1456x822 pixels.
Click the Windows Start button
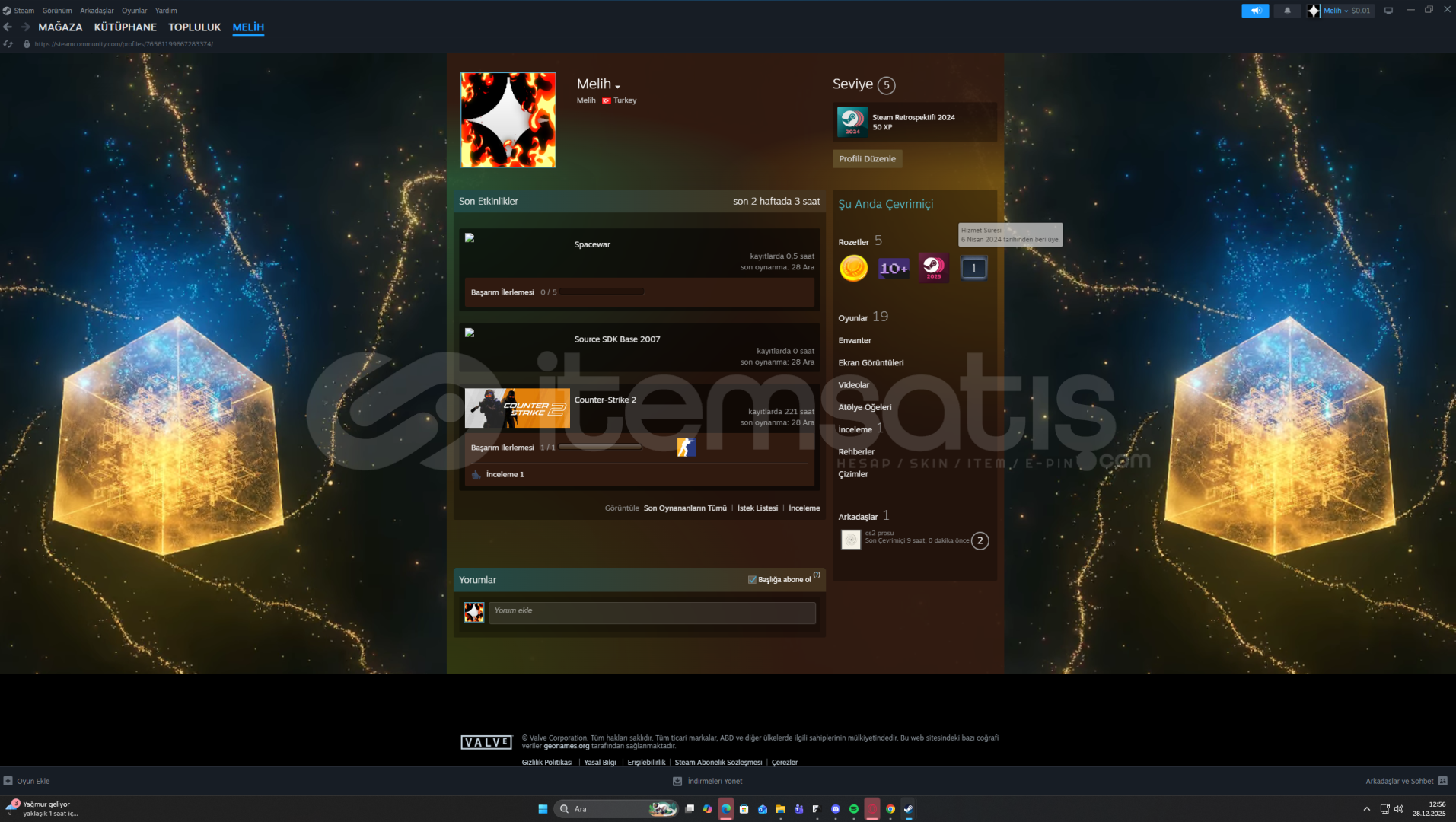point(543,809)
